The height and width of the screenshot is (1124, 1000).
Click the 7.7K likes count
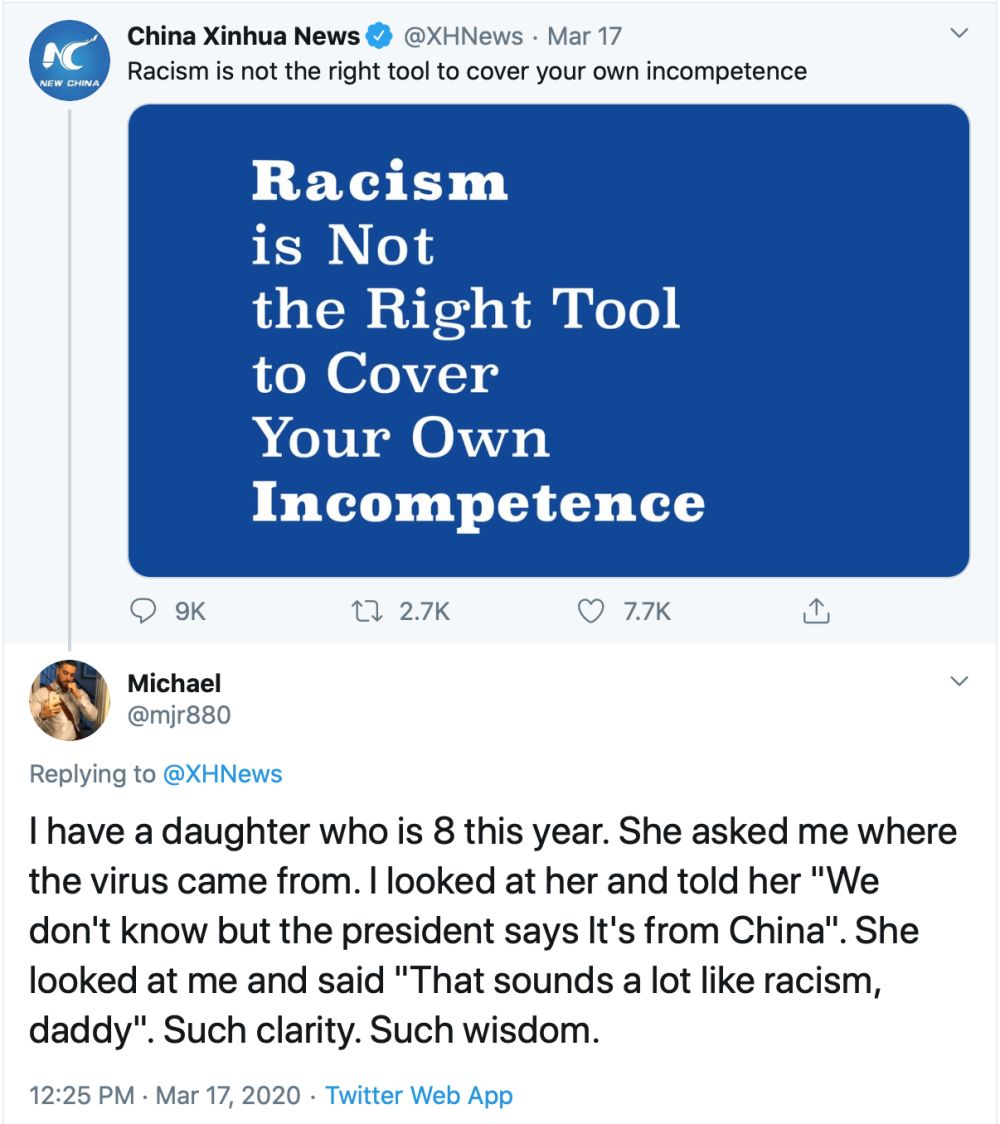[647, 610]
